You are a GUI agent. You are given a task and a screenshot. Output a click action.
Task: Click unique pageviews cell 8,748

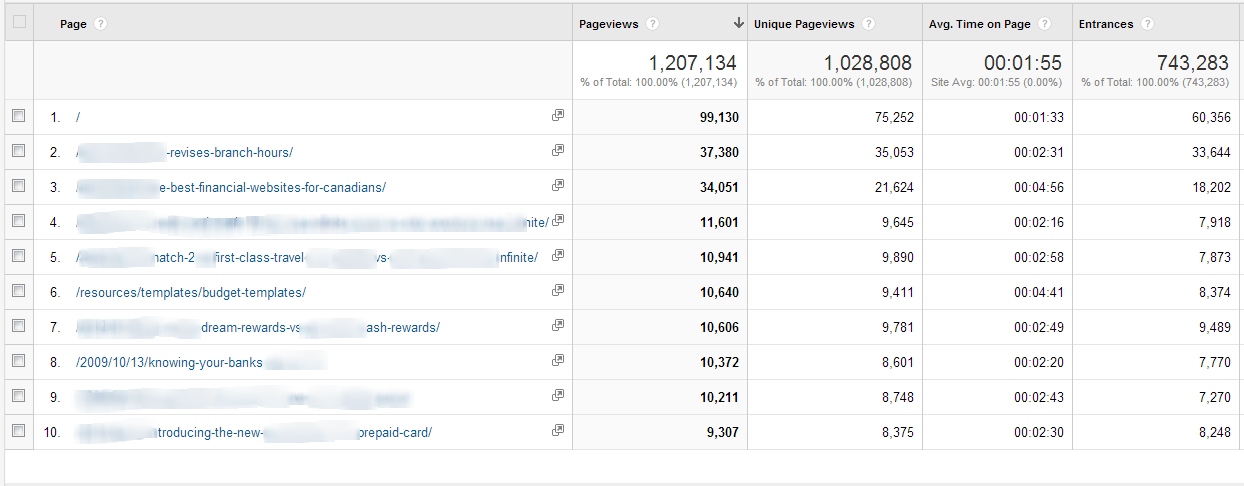pos(898,398)
